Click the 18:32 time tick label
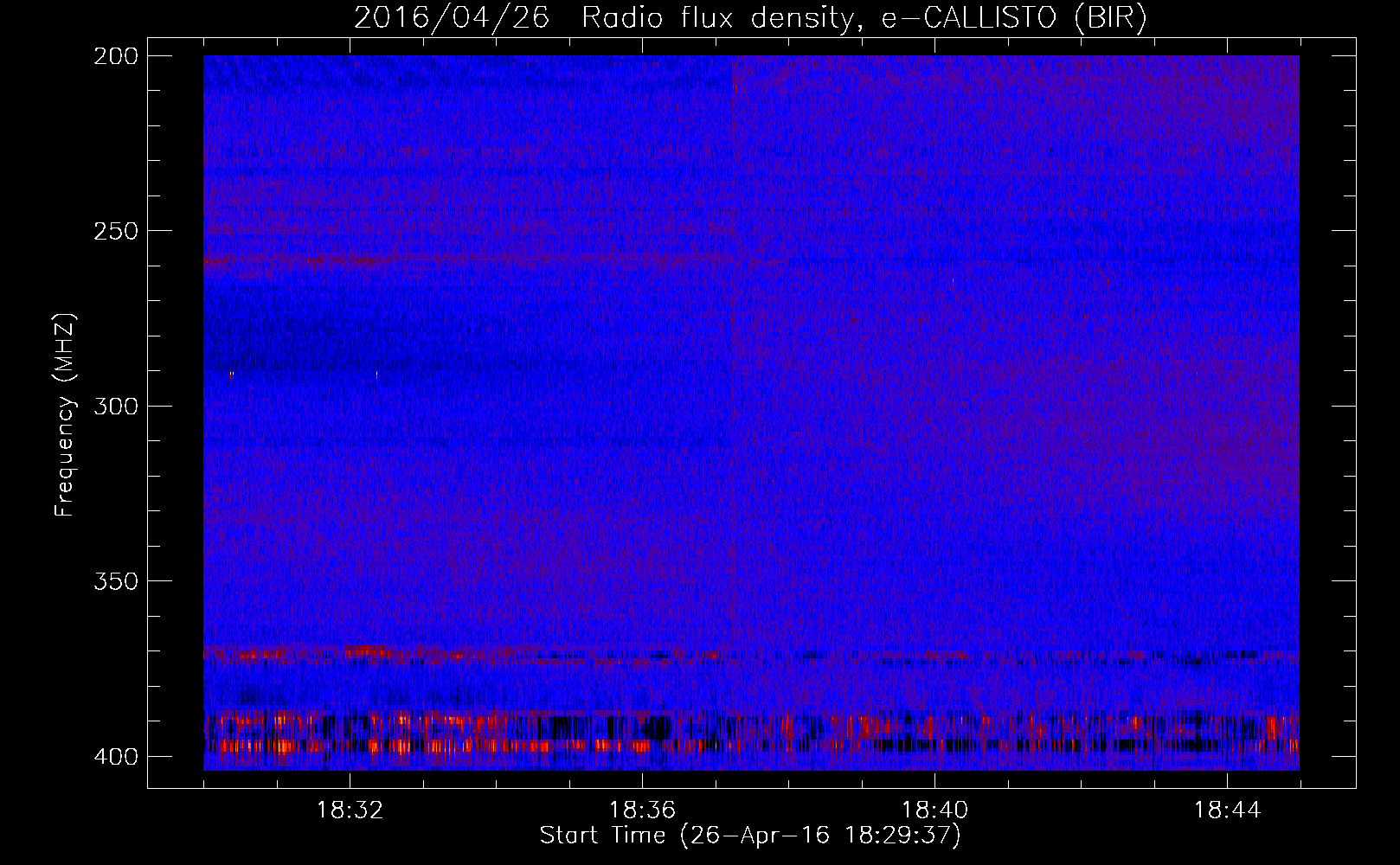Image resolution: width=1400 pixels, height=865 pixels. tap(350, 811)
